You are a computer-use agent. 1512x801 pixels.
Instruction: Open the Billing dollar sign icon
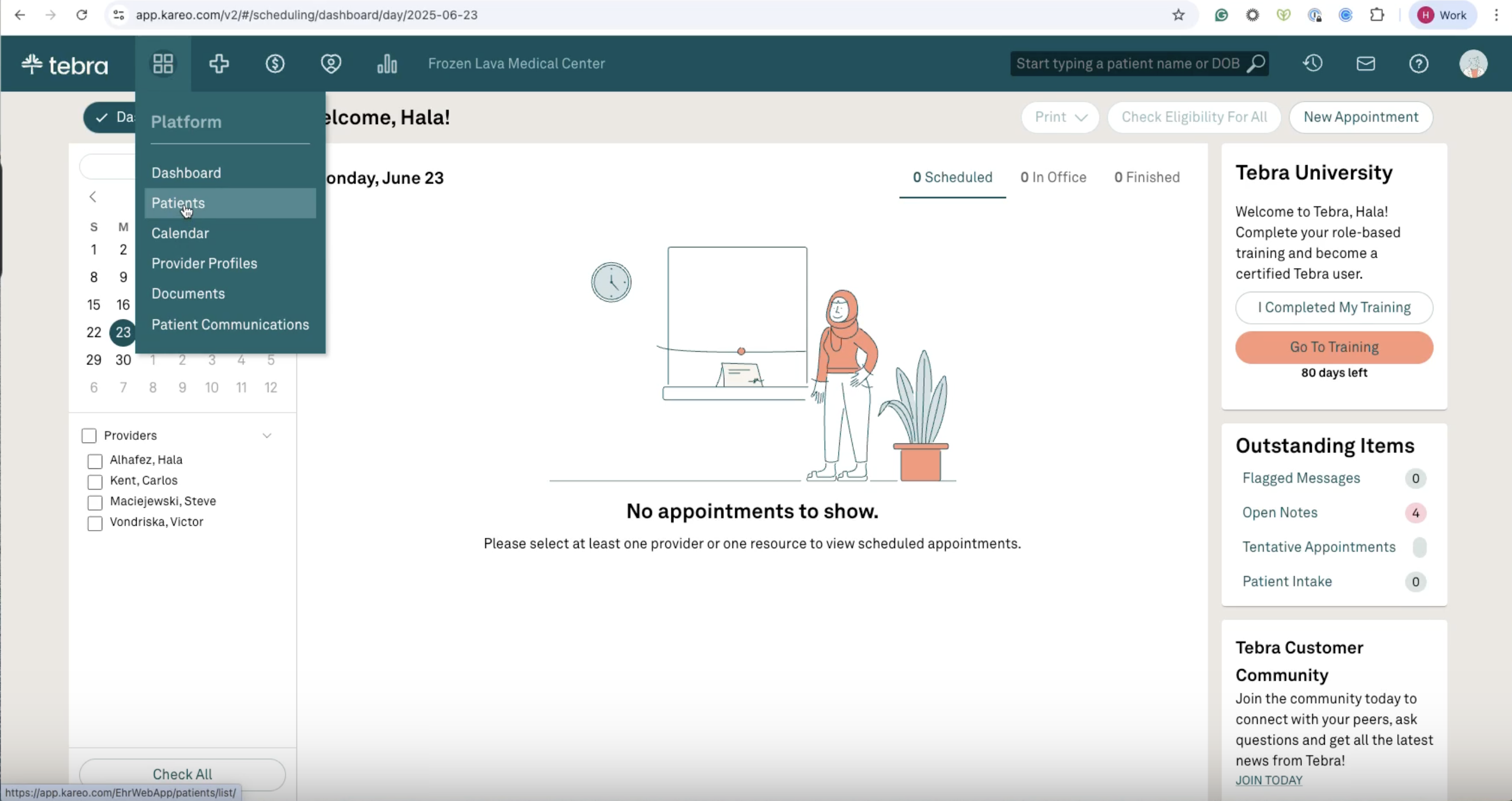(x=275, y=63)
